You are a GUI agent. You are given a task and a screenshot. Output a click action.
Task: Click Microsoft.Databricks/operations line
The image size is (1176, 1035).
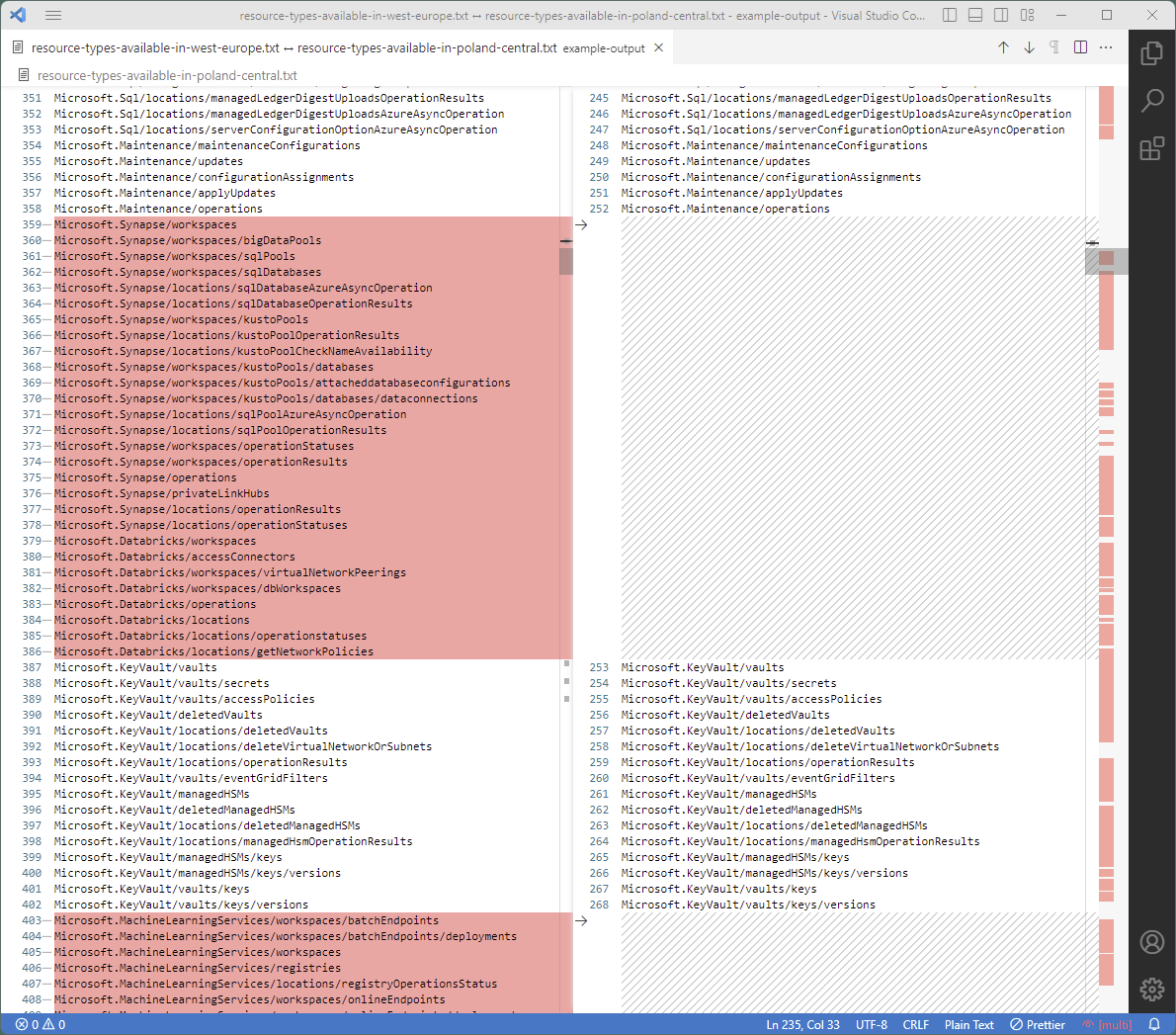coord(154,605)
